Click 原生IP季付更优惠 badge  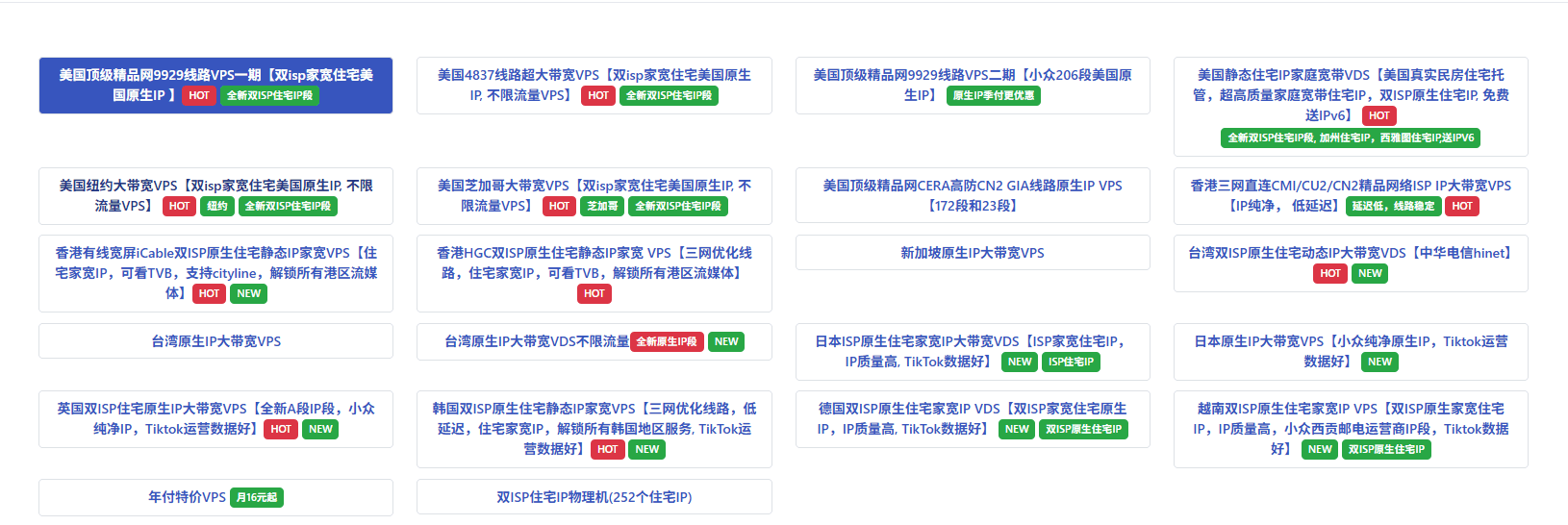(994, 95)
